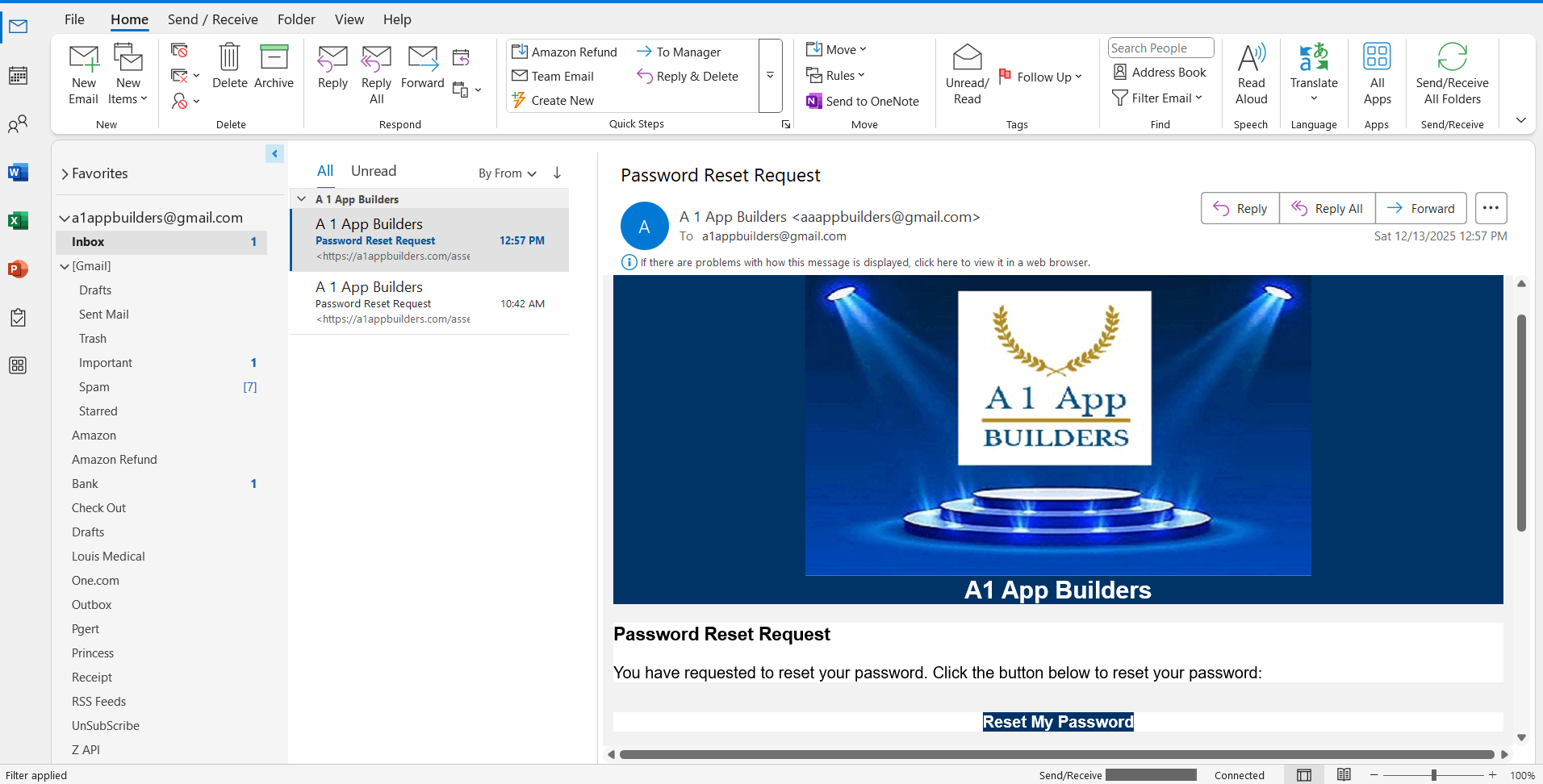This screenshot has width=1543, height=784.
Task: Archive the selected message
Action: 274,69
